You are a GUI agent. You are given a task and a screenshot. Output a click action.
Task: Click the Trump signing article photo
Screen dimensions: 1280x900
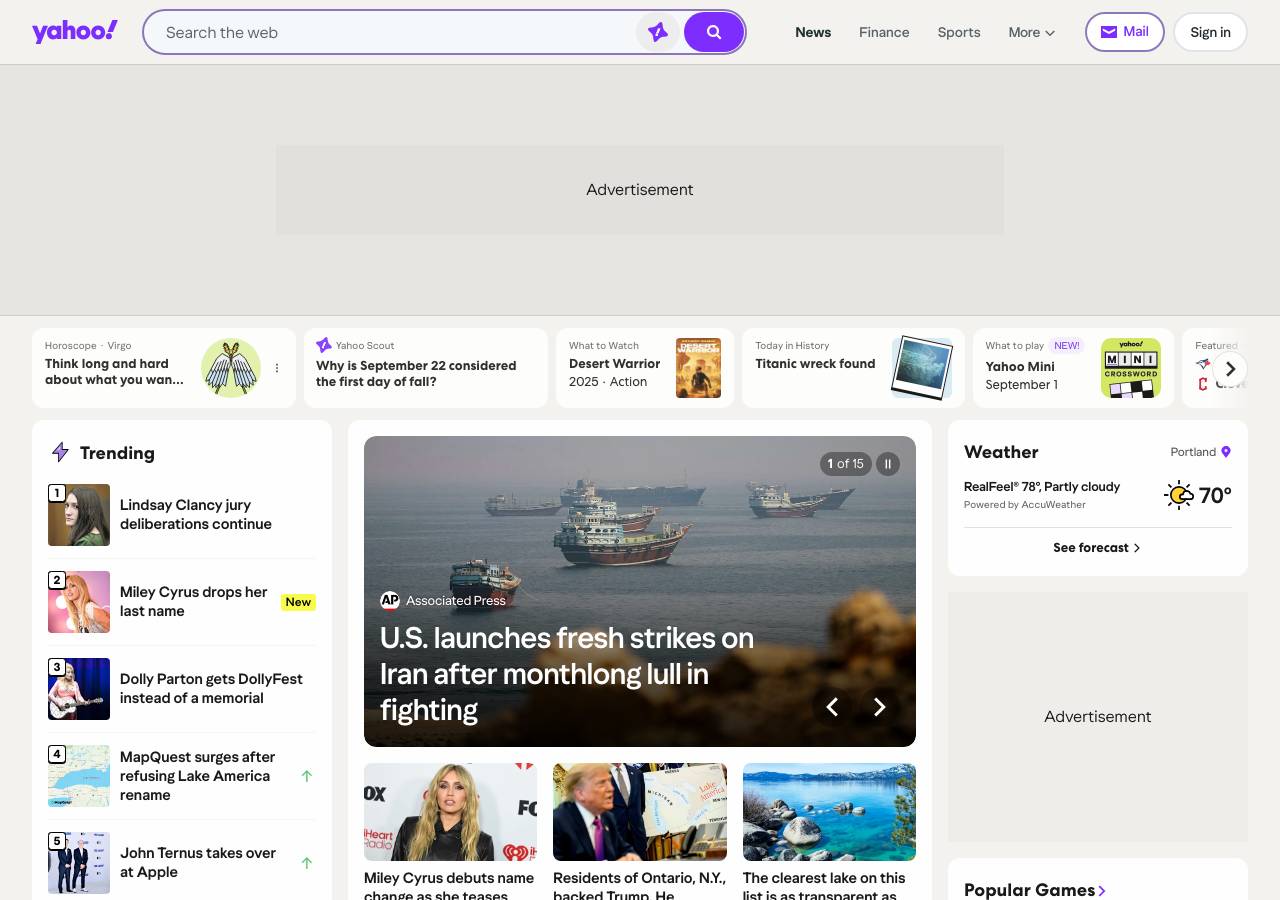640,812
